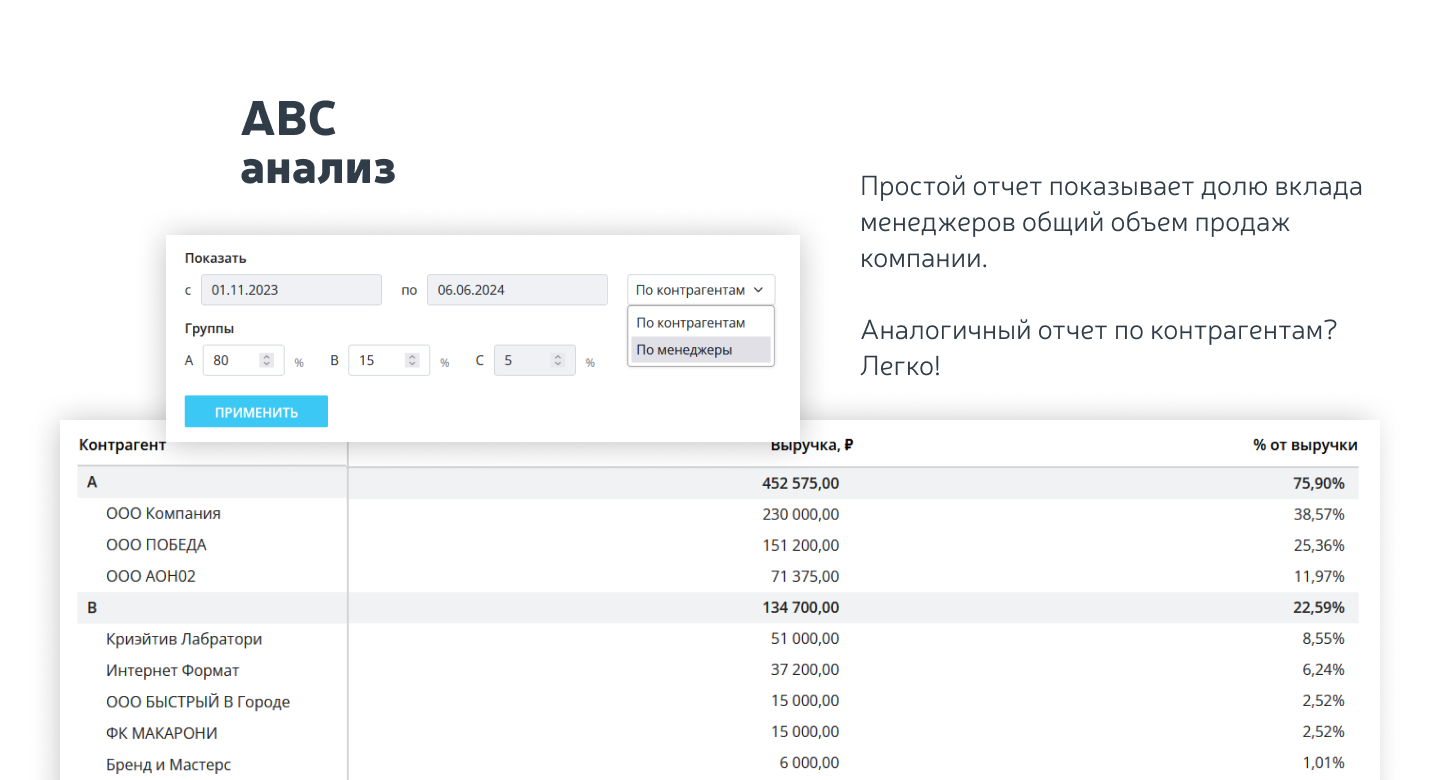
Task: Click the group C percent spinner arrows
Action: click(x=558, y=360)
